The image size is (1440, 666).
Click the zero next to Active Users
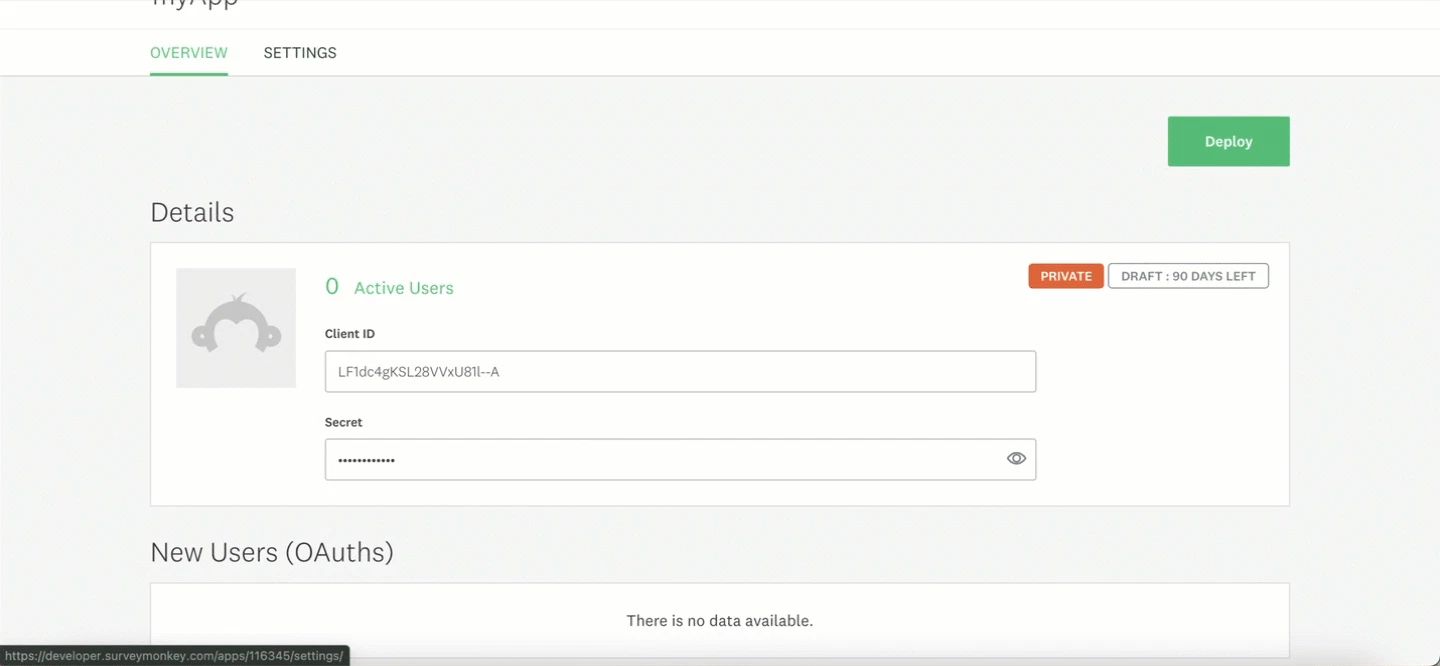(332, 286)
